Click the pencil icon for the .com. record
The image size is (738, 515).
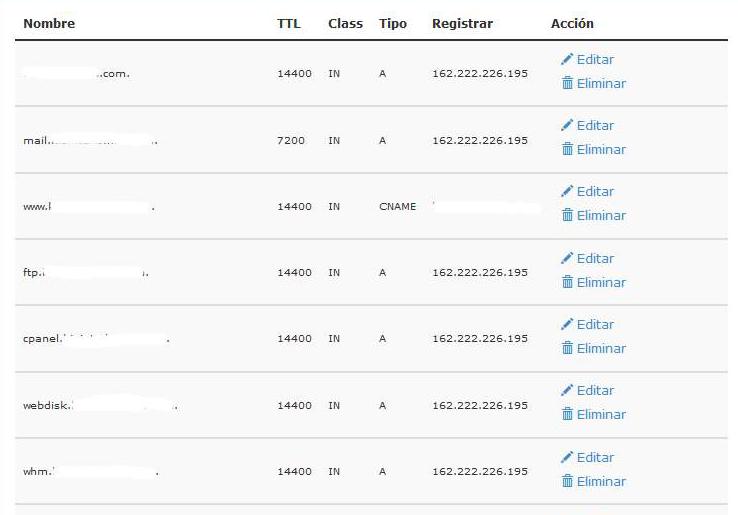pos(567,59)
